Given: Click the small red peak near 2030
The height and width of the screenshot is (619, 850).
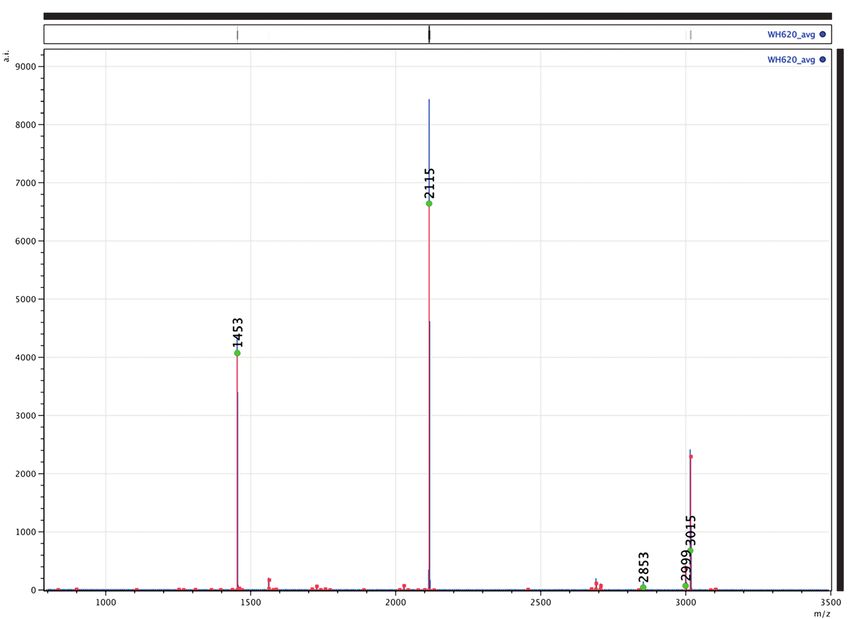Looking at the screenshot, I should [404, 586].
